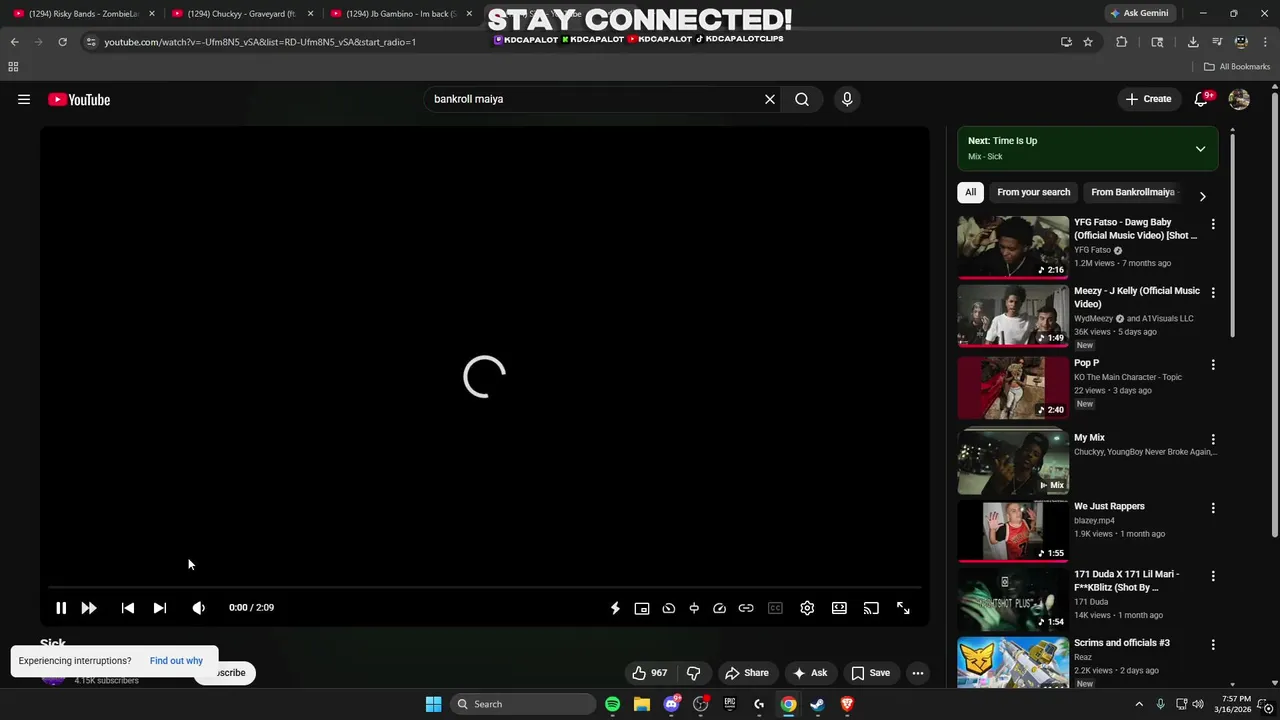Open Chrome extensions puzzle icon
This screenshot has width=1280, height=720.
pos(1121,42)
